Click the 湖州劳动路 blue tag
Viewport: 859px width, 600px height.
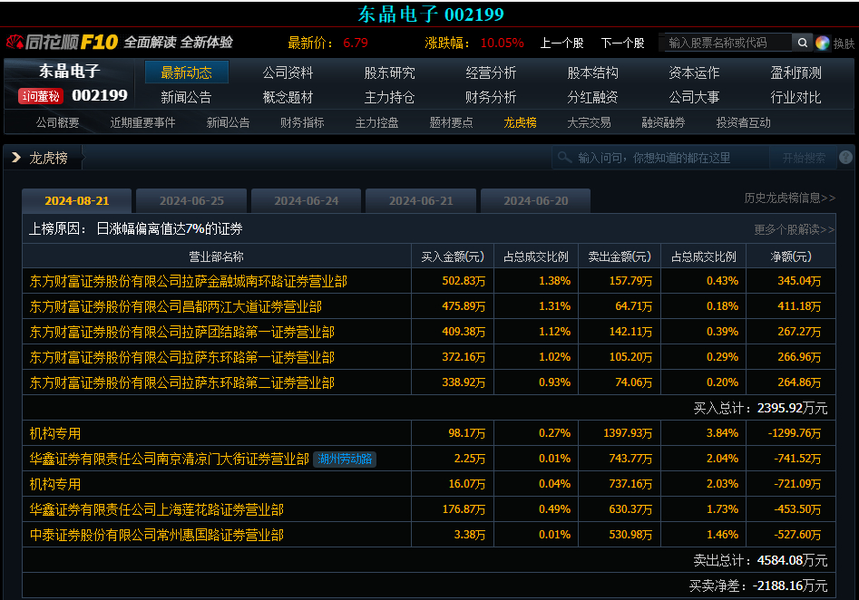coord(345,459)
